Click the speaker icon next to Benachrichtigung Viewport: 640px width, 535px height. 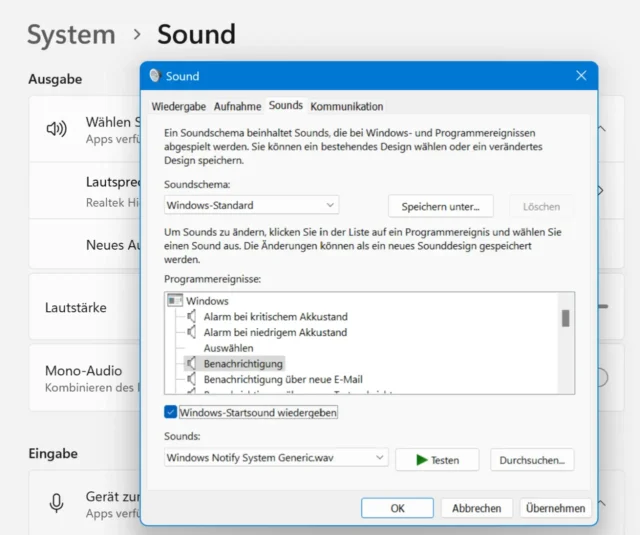(192, 364)
